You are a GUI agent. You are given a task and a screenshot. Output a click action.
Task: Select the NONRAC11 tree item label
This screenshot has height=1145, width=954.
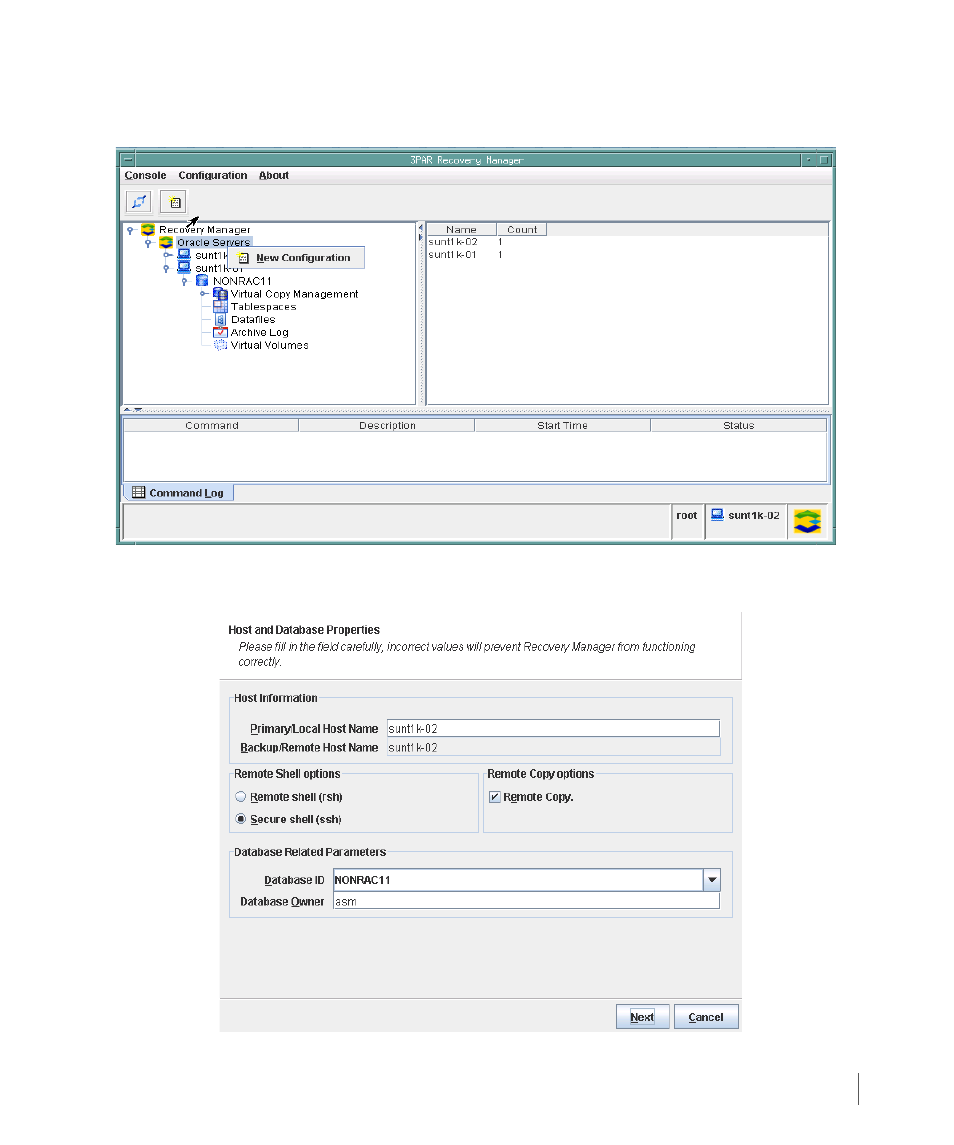[x=243, y=282]
